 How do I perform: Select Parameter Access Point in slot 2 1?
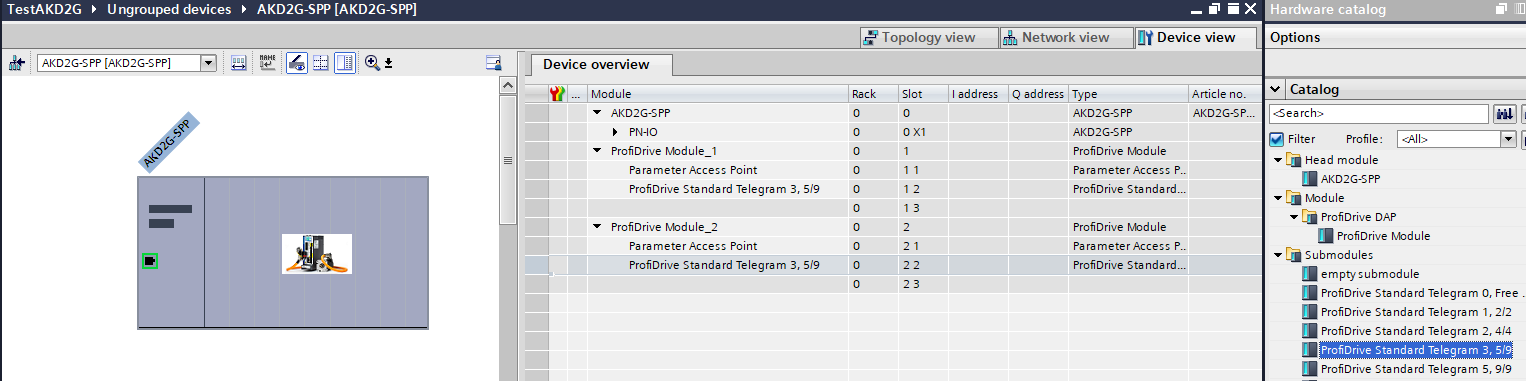point(692,246)
